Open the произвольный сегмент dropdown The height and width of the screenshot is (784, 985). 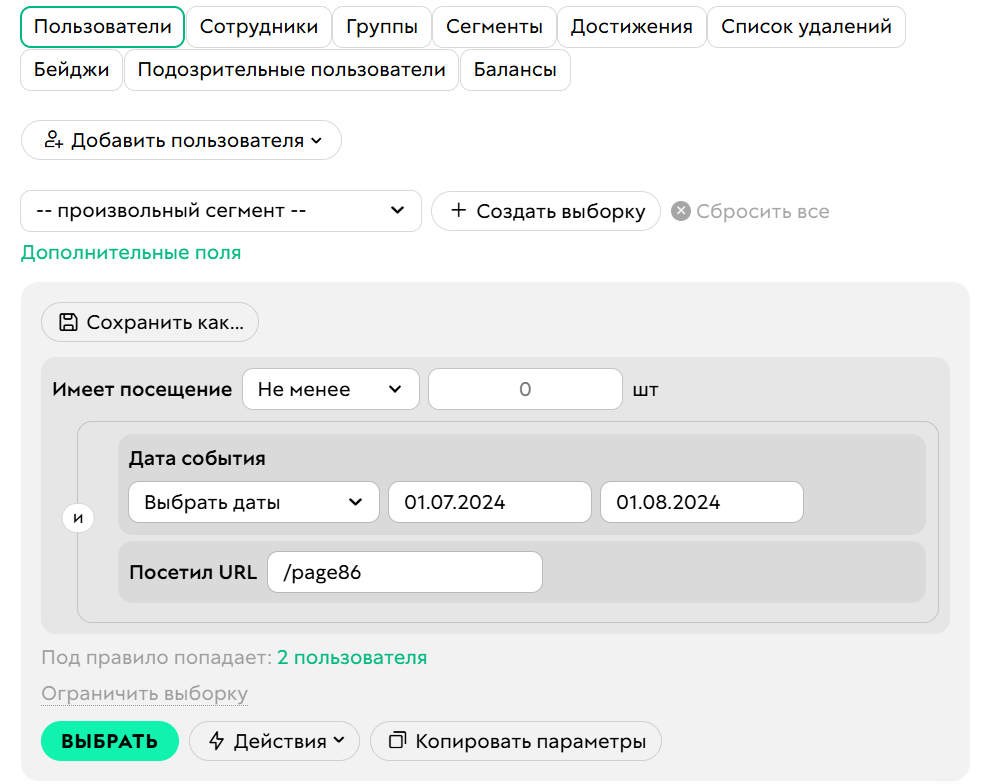pyautogui.click(x=220, y=211)
